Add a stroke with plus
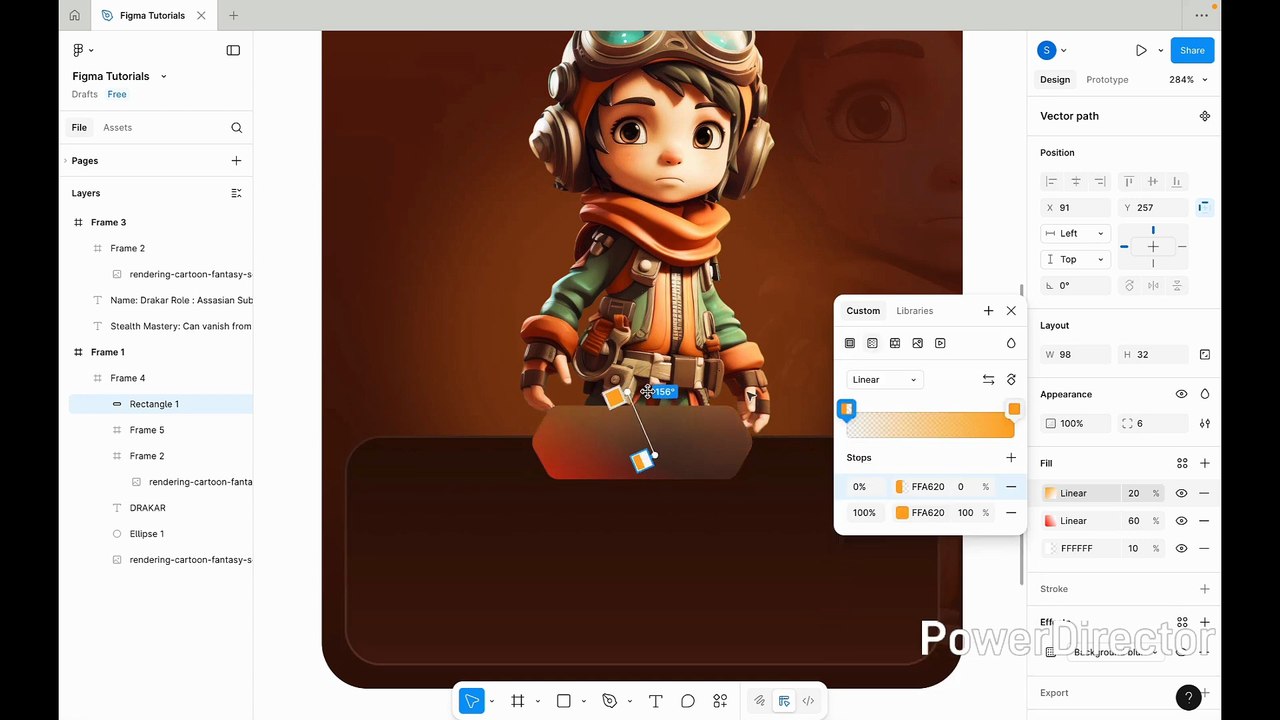The width and height of the screenshot is (1280, 720). pos(1205,589)
